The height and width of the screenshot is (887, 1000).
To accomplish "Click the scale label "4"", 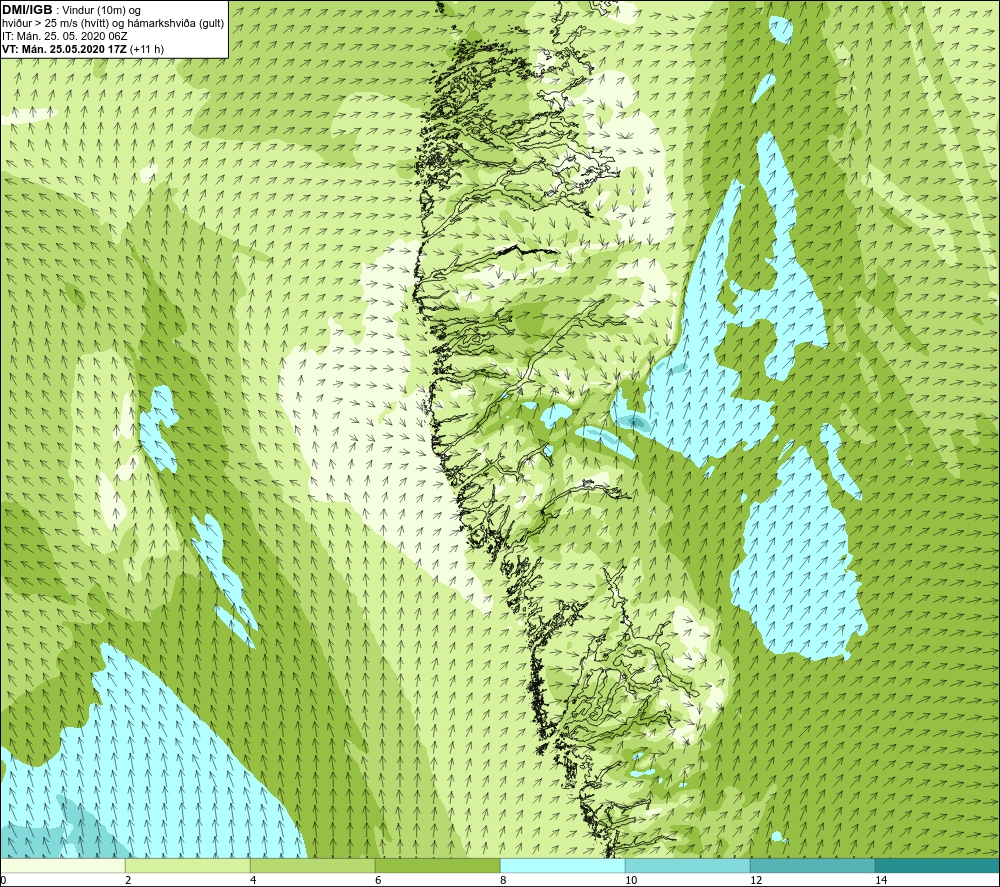I will (x=253, y=880).
